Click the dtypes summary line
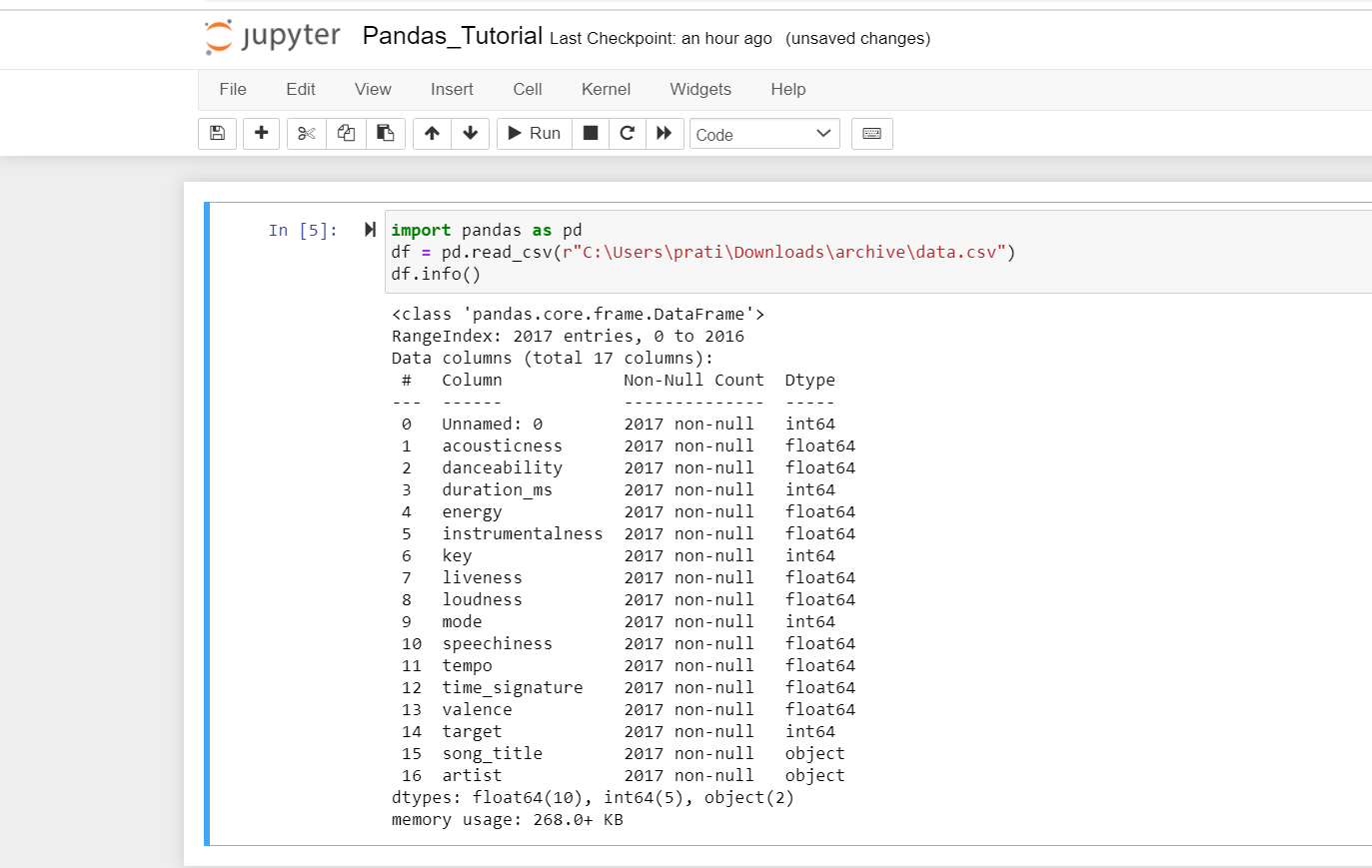 pyautogui.click(x=593, y=797)
